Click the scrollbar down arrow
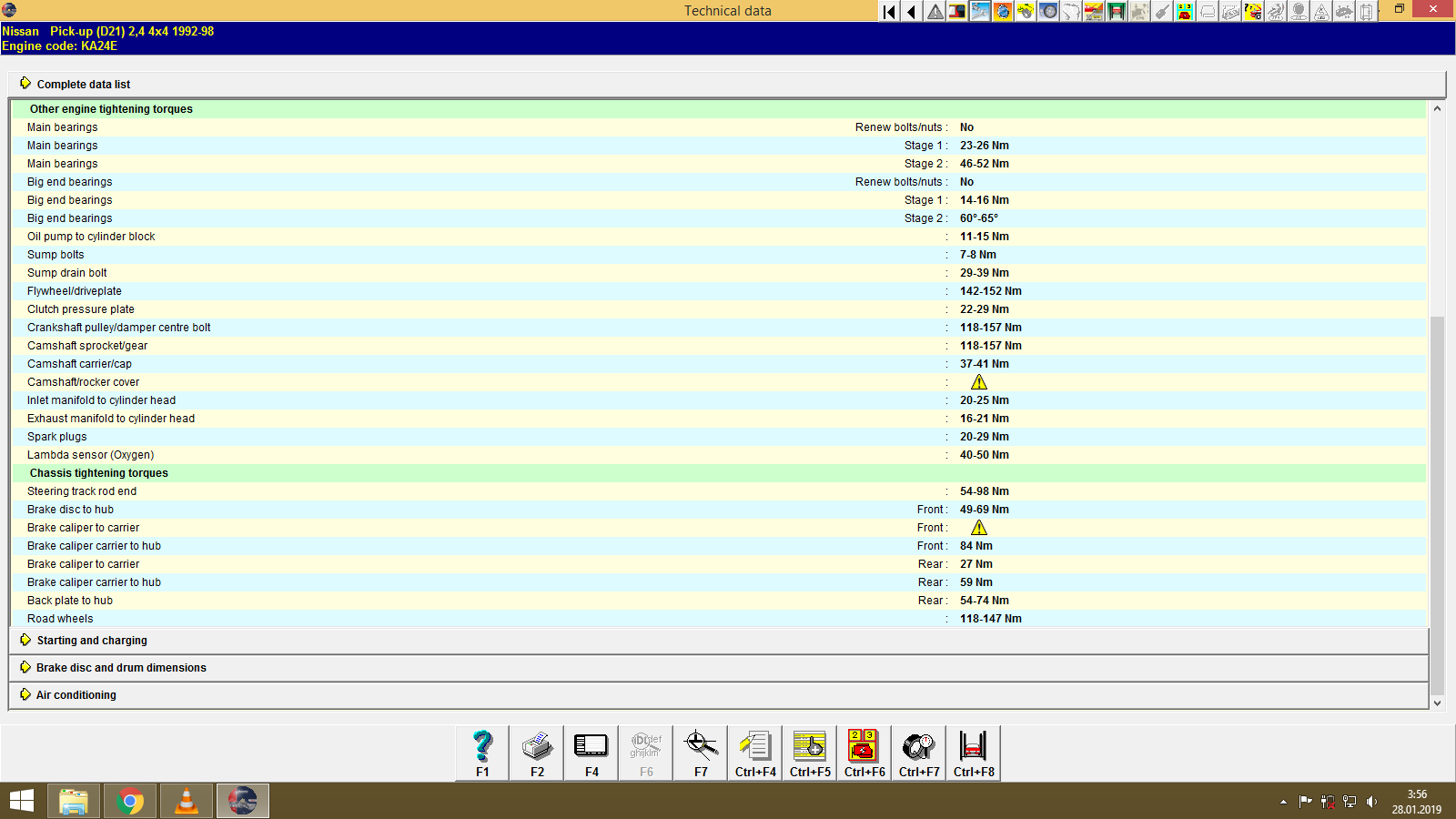The height and width of the screenshot is (819, 1456). coord(1436,703)
